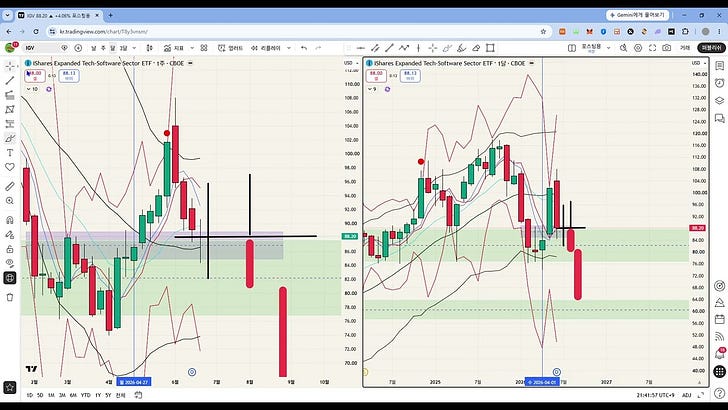Select the crosshair cursor tool
The height and width of the screenshot is (410, 728).
click(x=10, y=66)
